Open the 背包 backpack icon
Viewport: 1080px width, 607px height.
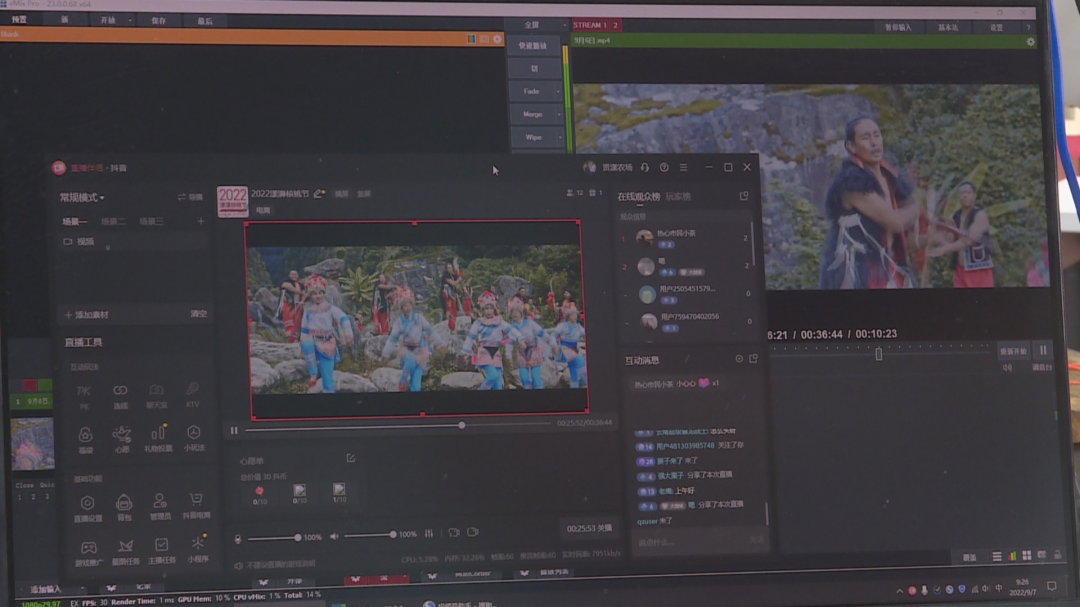click(124, 506)
